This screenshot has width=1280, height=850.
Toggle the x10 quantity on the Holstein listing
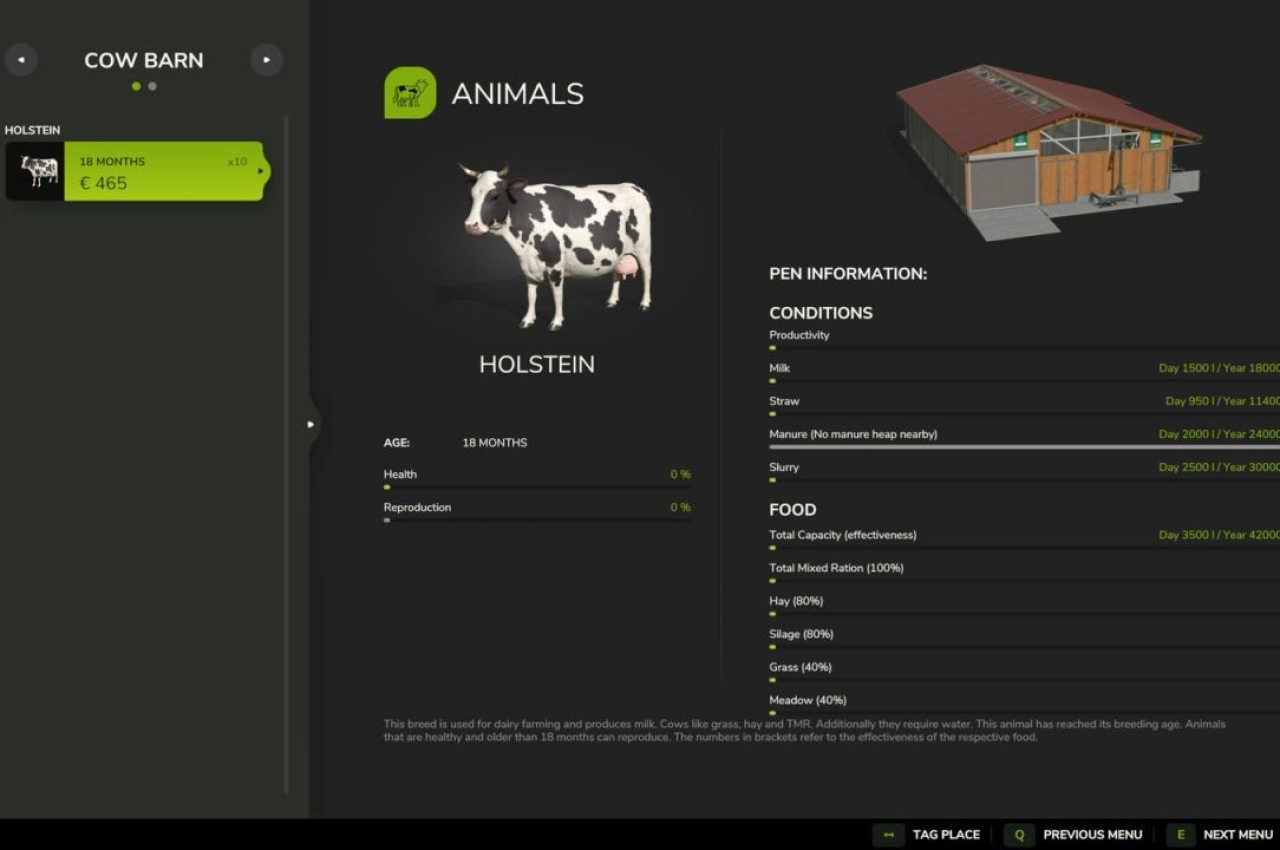tap(239, 161)
